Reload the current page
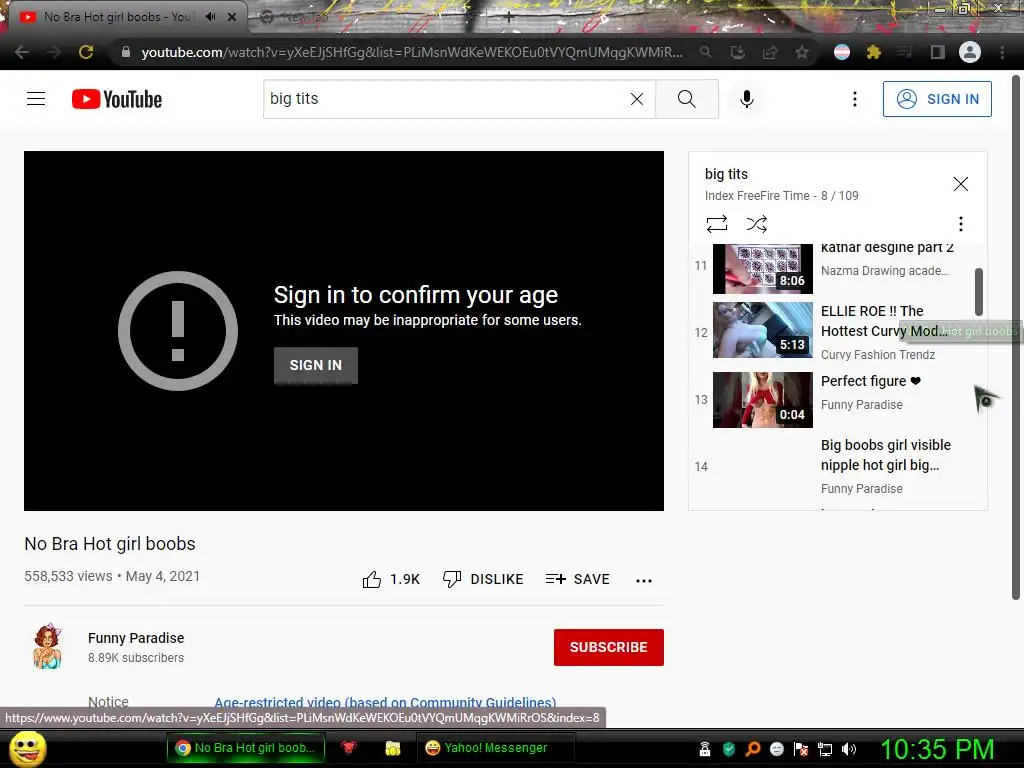Image resolution: width=1024 pixels, height=768 pixels. 86,52
